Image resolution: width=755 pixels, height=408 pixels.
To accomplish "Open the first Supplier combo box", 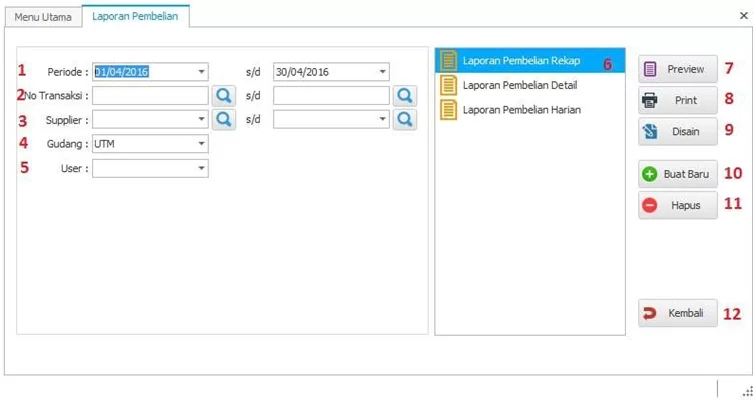I will 201,120.
